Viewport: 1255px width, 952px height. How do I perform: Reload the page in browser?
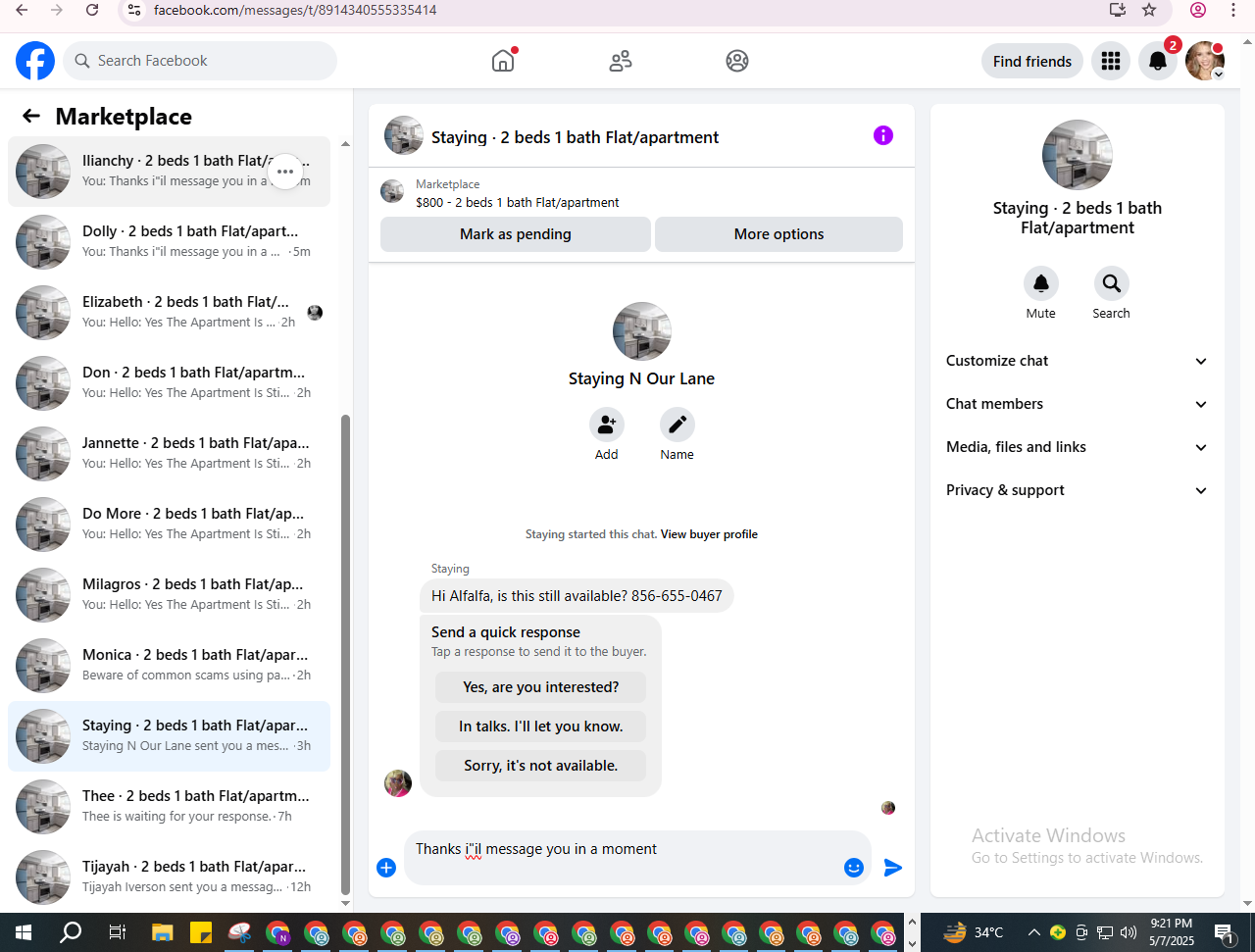[x=92, y=10]
